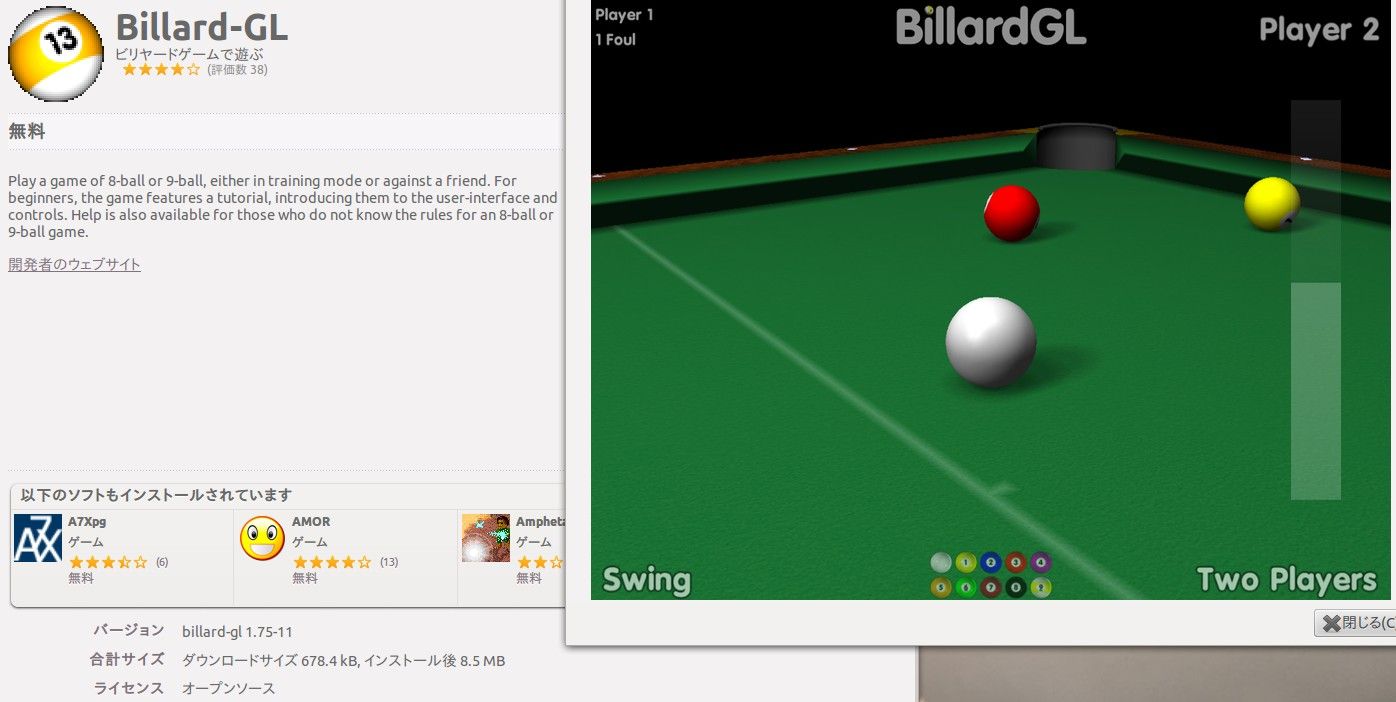Click the オープンソース license value
This screenshot has height=702, width=1396.
pyautogui.click(x=228, y=689)
